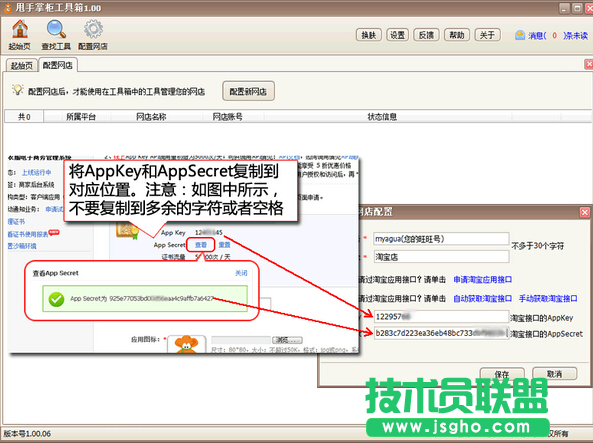Click the 保存 save button
Image resolution: width=593 pixels, height=443 pixels.
click(x=502, y=374)
